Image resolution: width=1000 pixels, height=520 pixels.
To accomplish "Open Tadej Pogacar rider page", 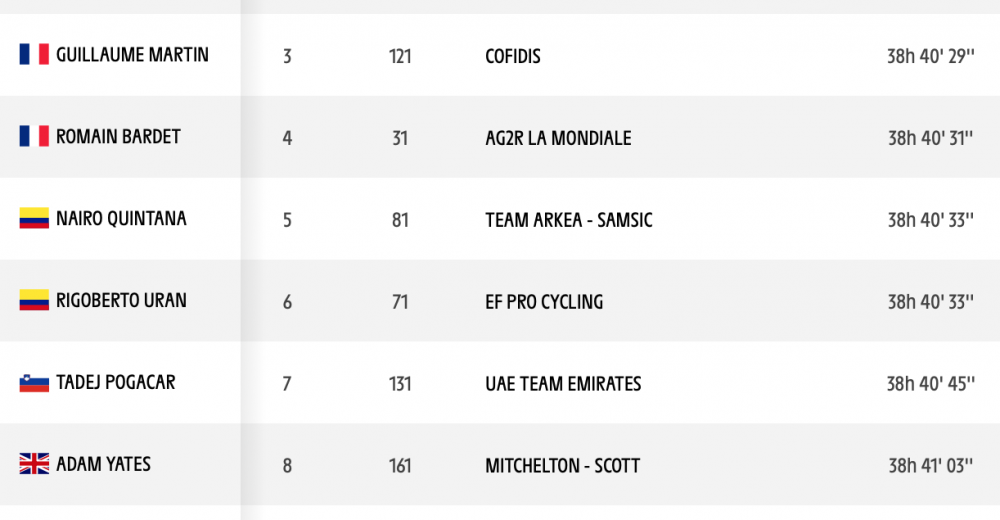I will [x=115, y=382].
